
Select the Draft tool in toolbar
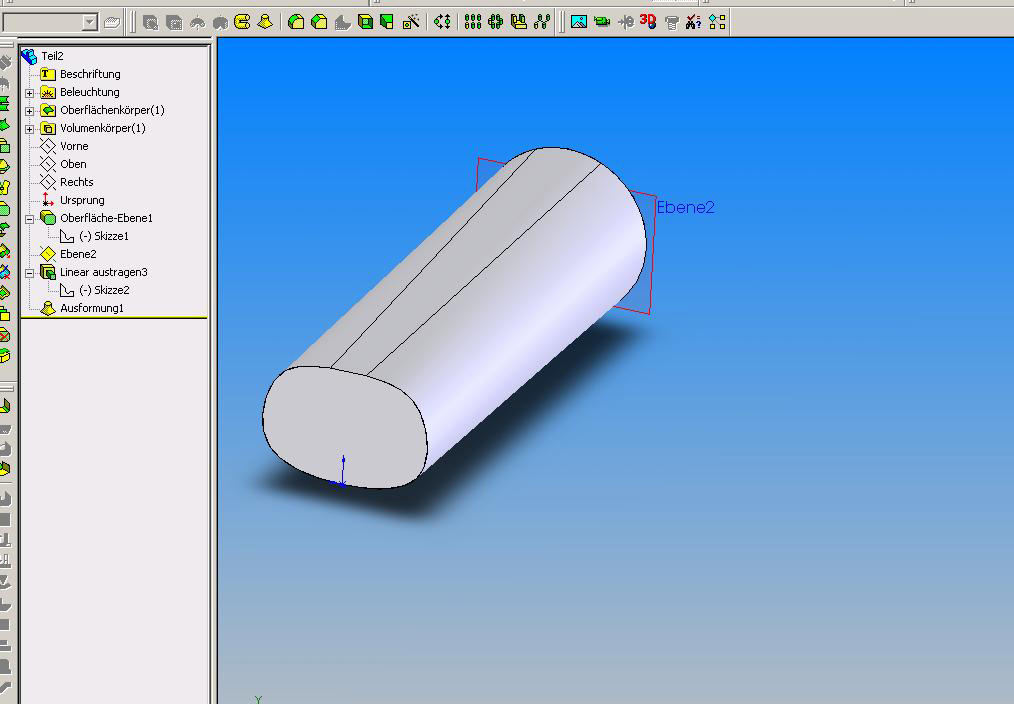click(387, 23)
